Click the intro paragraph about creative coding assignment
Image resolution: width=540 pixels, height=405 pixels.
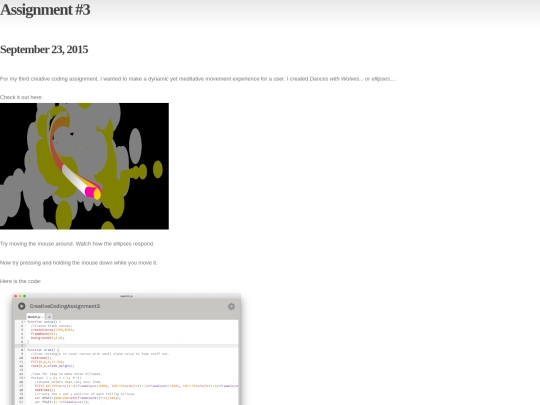pyautogui.click(x=198, y=79)
